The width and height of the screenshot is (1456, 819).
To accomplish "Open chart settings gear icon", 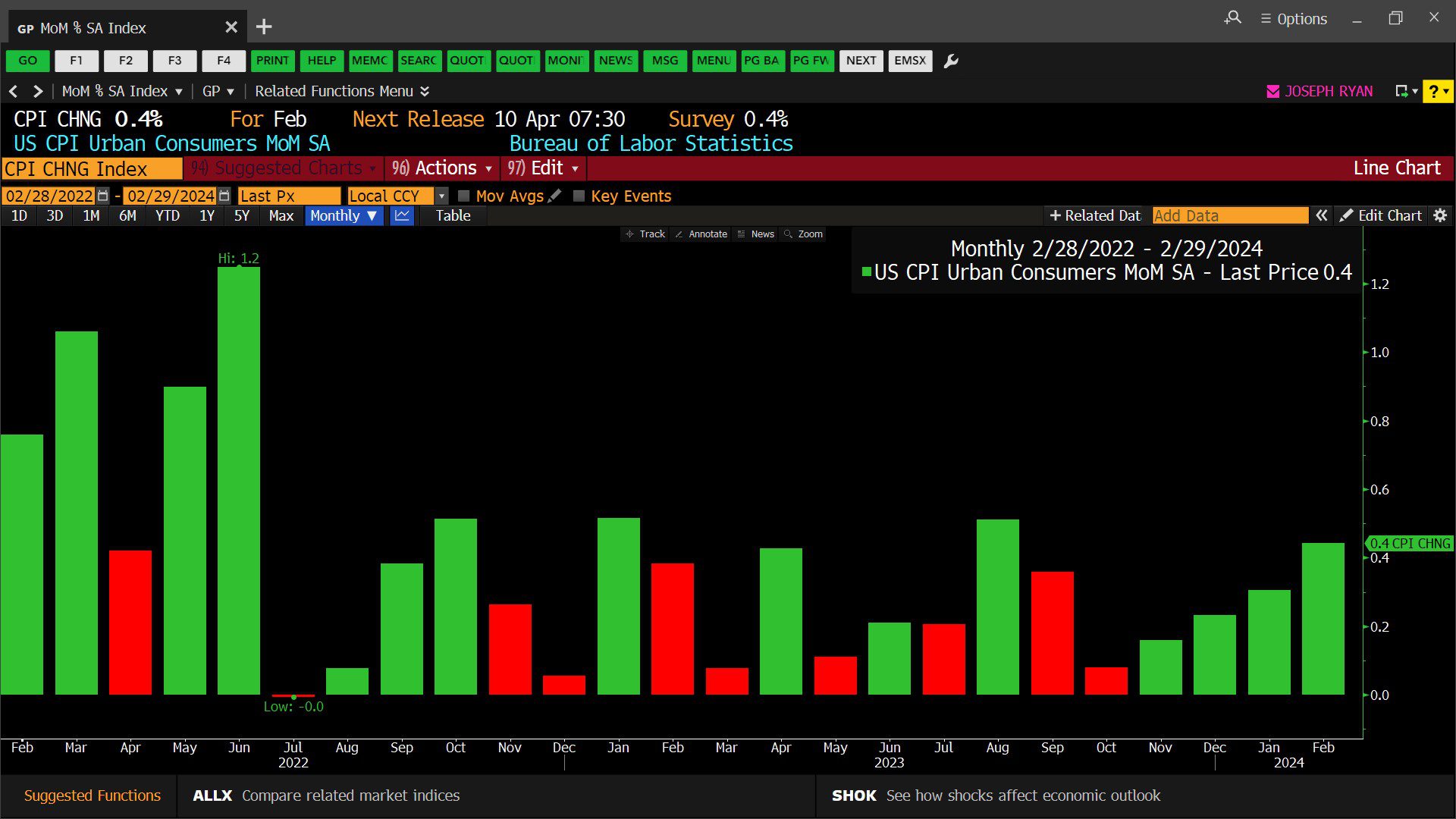I will [x=1440, y=216].
